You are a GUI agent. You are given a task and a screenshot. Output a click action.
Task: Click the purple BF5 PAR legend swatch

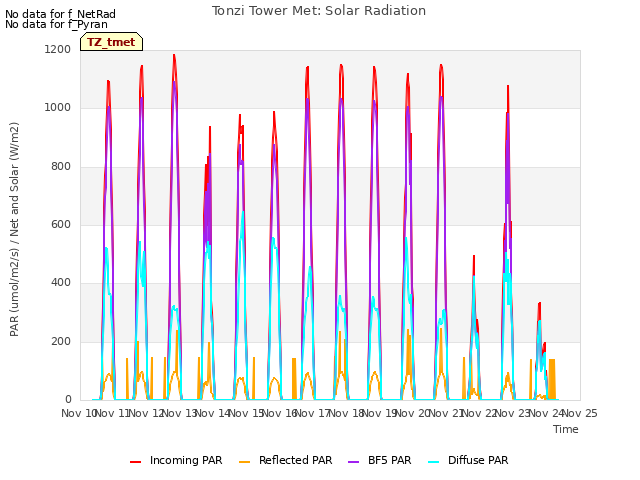353,462
